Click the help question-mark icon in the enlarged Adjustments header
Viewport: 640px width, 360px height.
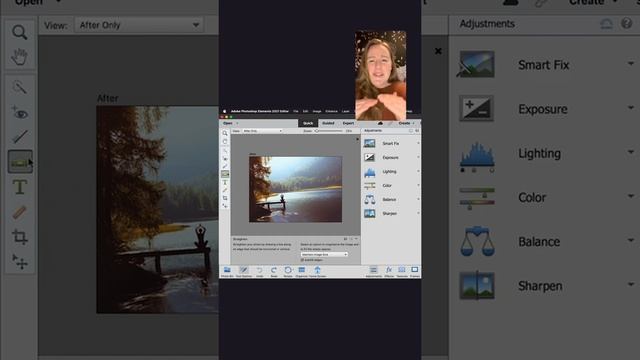pyautogui.click(x=627, y=23)
